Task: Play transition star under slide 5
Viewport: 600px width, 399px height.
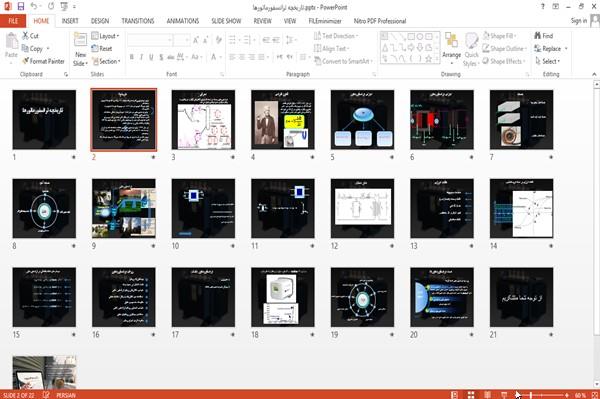Action: click(x=392, y=157)
